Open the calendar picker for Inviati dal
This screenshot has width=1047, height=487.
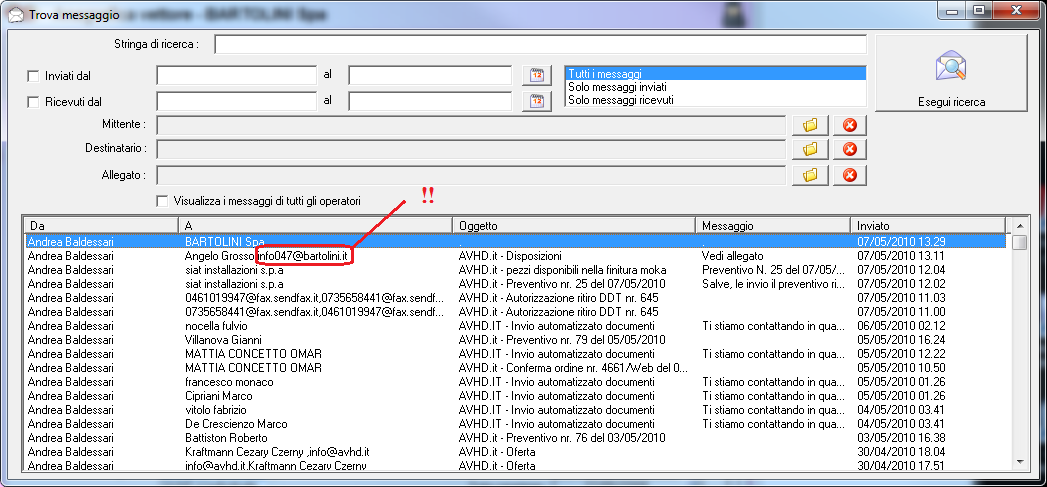click(538, 75)
